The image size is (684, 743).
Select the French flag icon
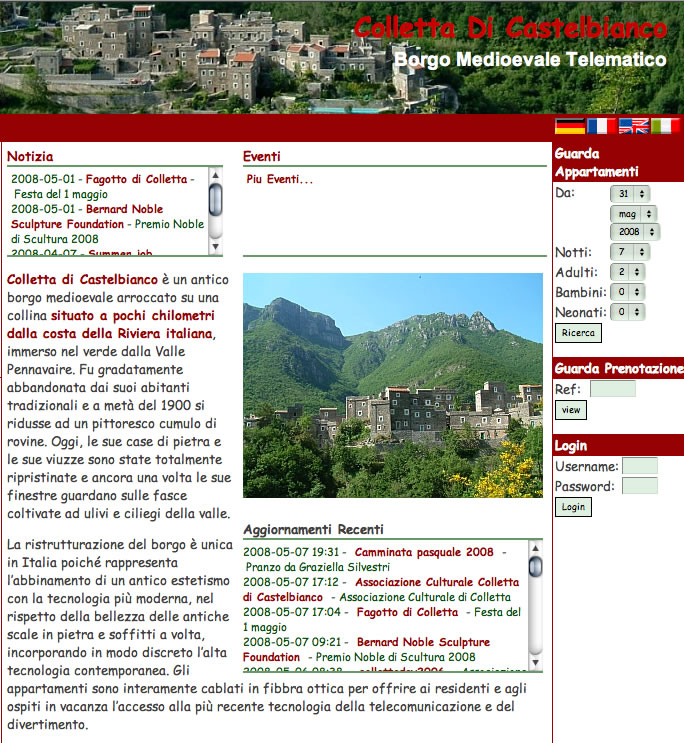click(601, 126)
